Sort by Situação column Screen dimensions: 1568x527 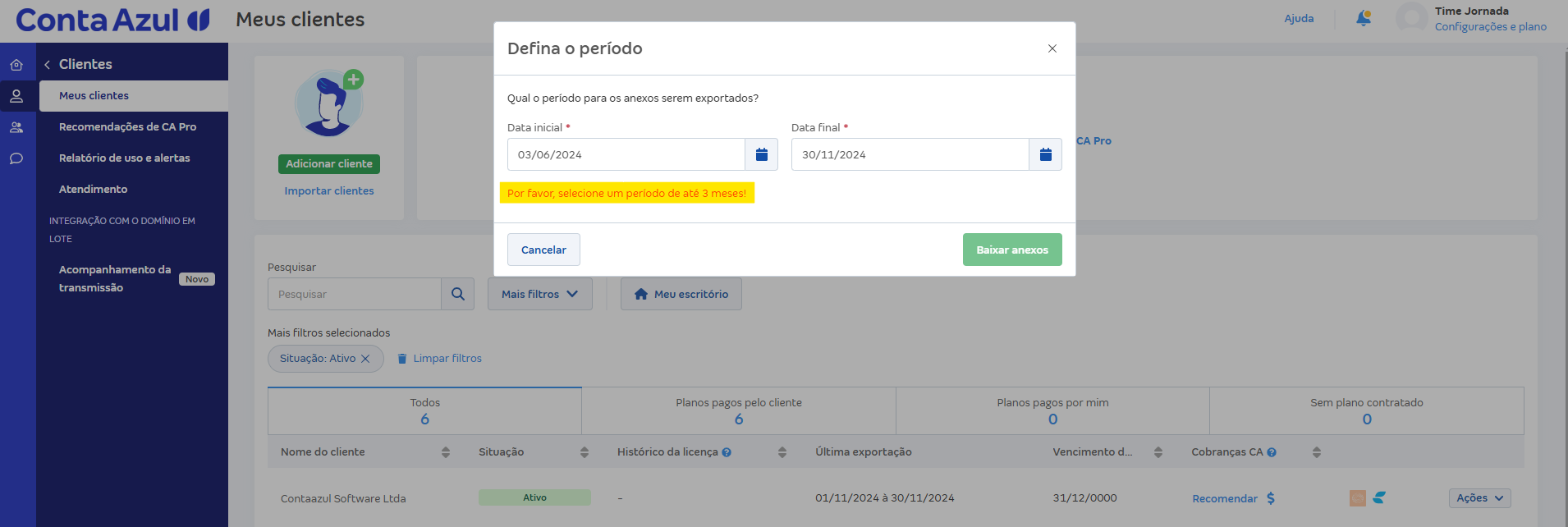[x=585, y=452]
